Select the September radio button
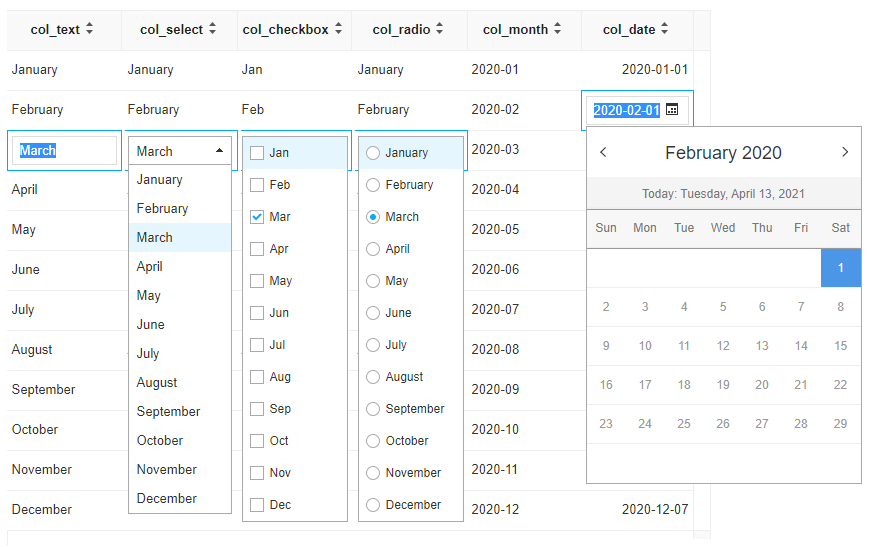The image size is (885, 547). tap(373, 409)
